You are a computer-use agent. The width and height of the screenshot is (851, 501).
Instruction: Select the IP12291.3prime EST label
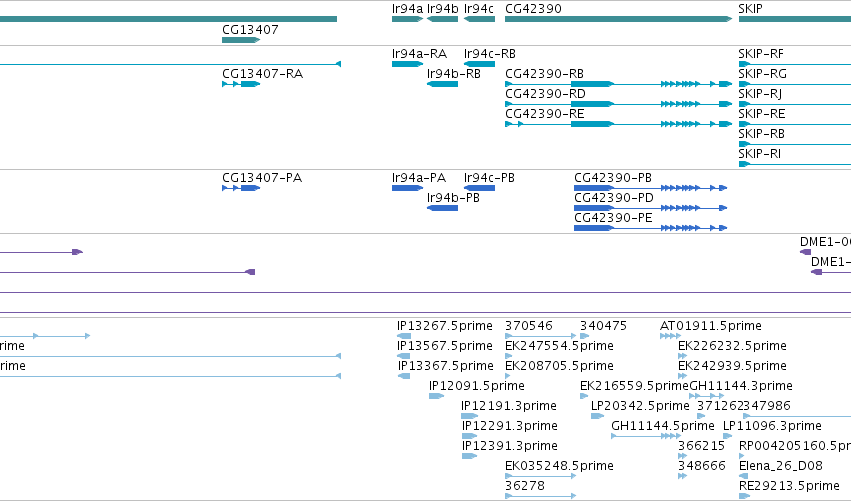tap(510, 427)
